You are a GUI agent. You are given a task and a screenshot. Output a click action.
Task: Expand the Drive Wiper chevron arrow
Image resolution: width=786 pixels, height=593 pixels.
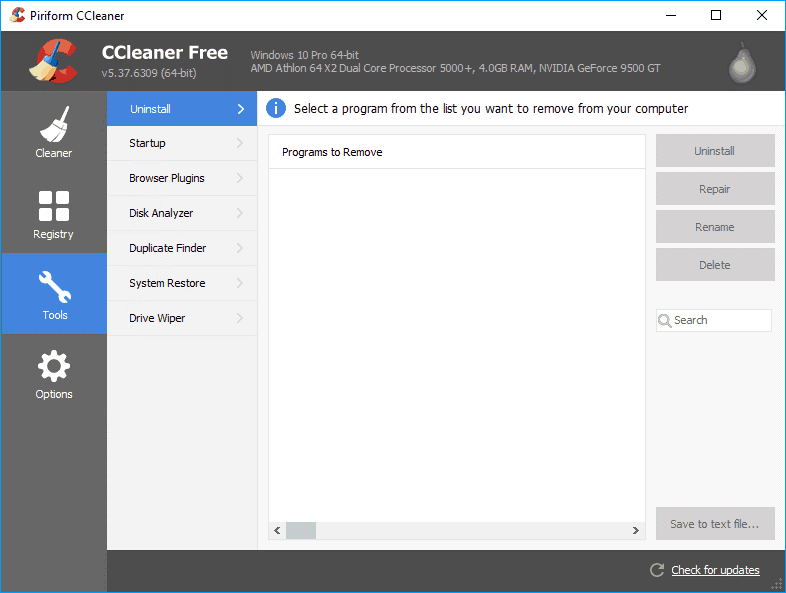(240, 318)
